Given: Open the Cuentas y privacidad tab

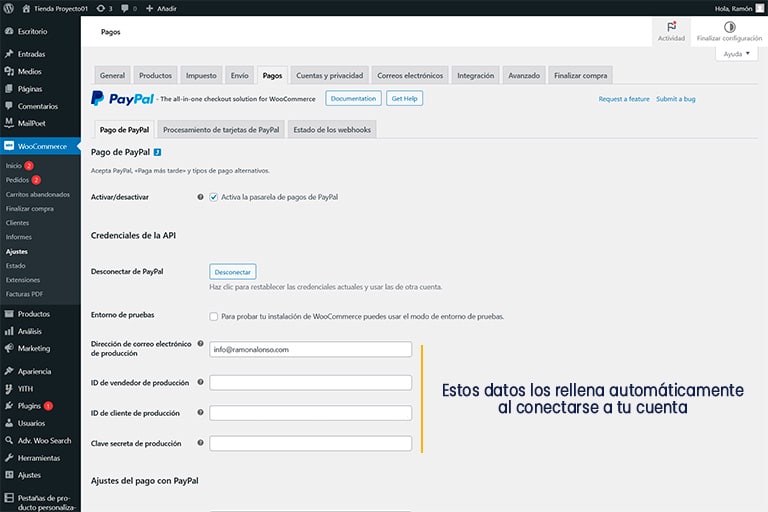Looking at the screenshot, I should [330, 75].
